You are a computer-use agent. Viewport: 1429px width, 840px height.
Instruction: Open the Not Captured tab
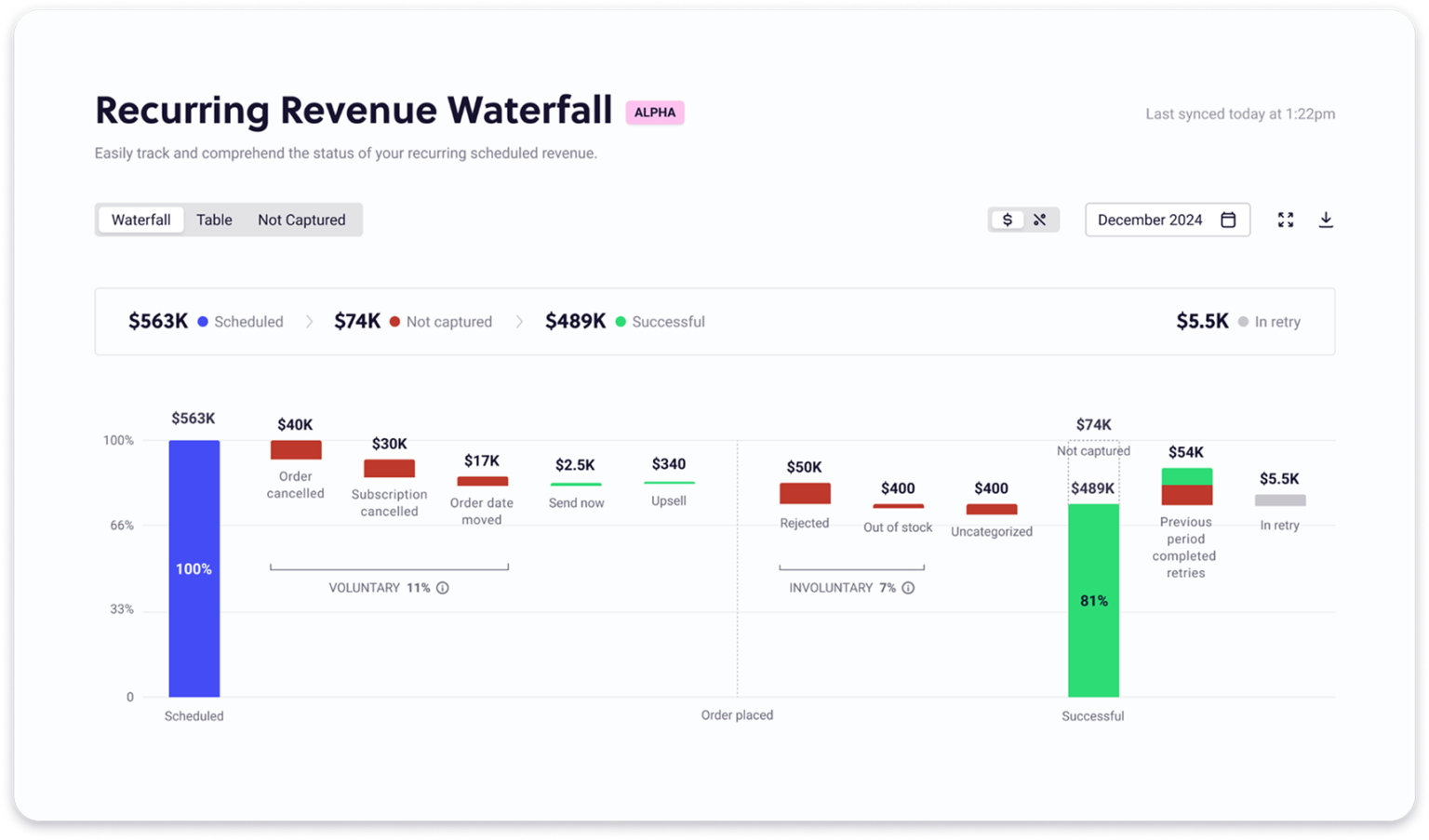point(301,220)
